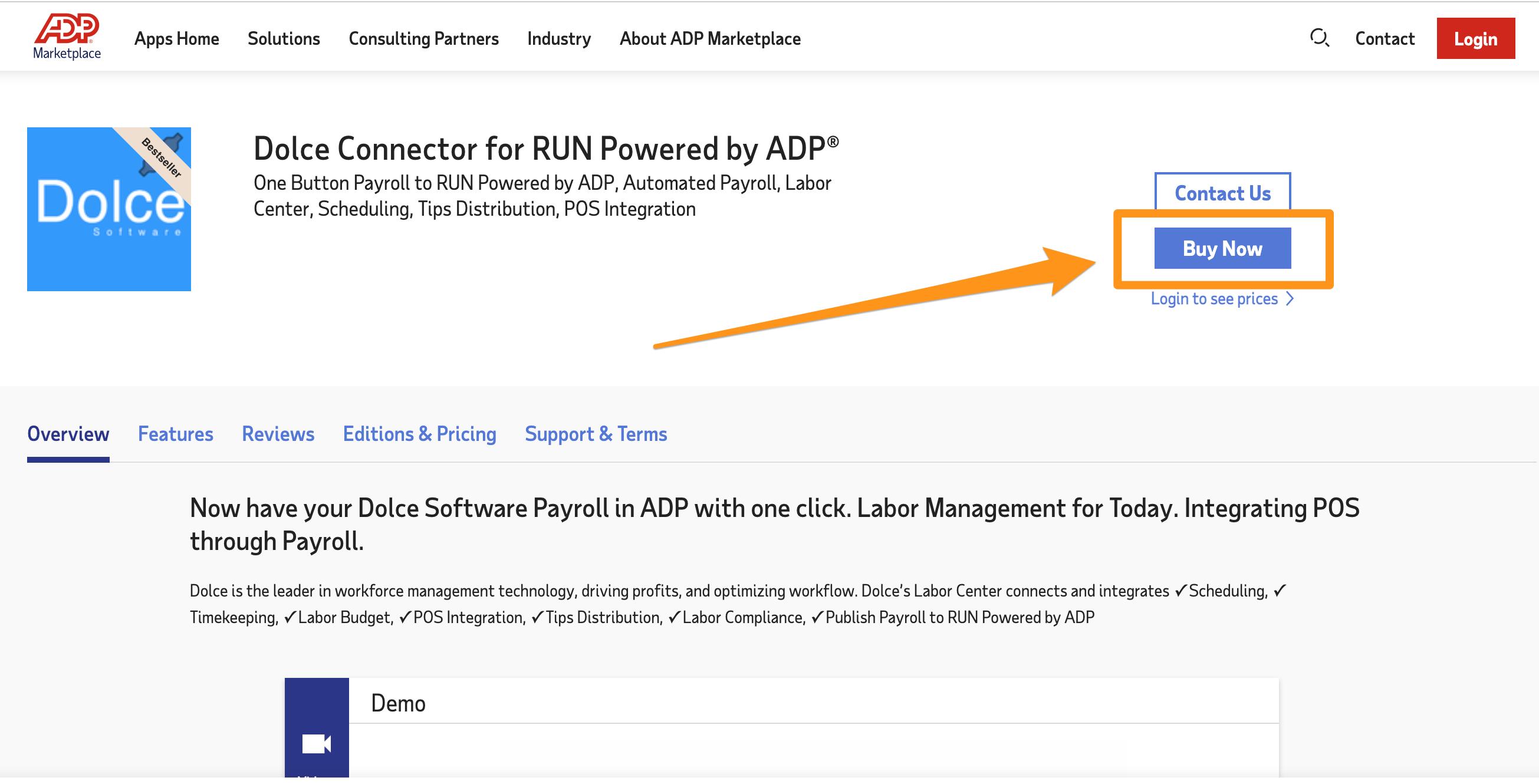
Task: Open the search magnifier icon
Action: (1318, 38)
